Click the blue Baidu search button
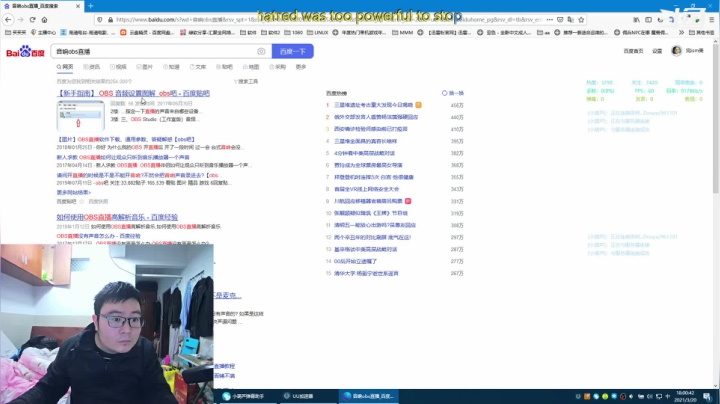Image resolution: width=720 pixels, height=404 pixels. click(292, 51)
